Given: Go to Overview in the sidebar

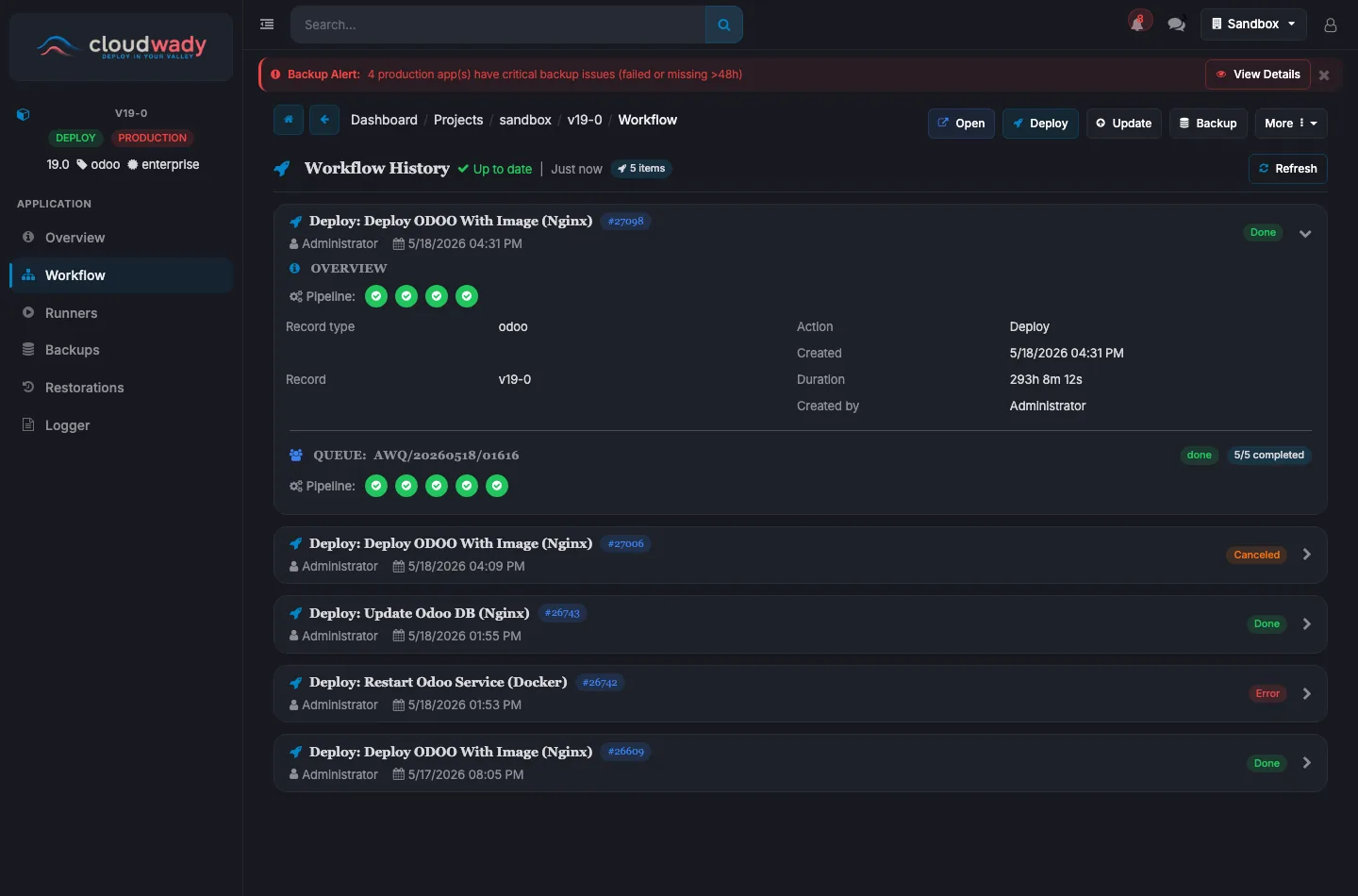Looking at the screenshot, I should 121,238.
